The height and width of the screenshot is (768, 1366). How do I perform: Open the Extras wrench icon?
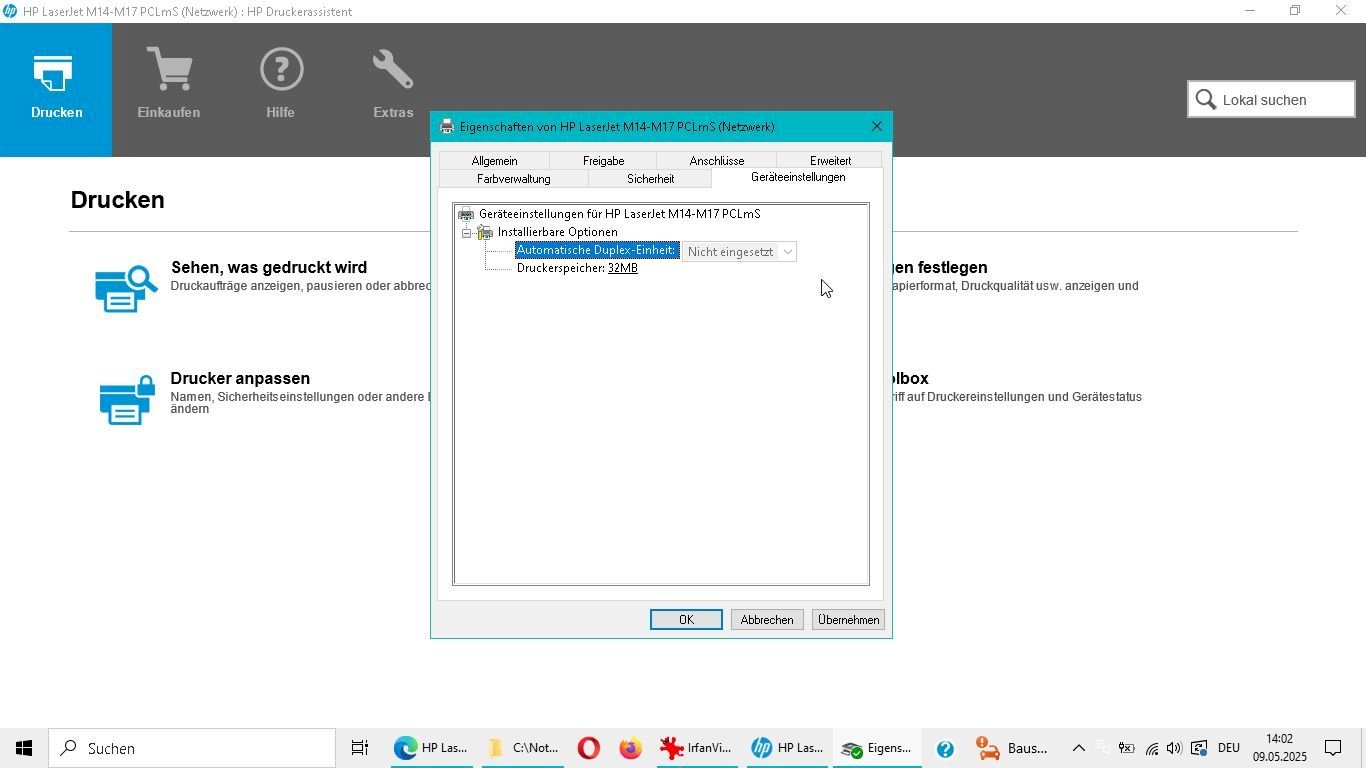(x=393, y=71)
